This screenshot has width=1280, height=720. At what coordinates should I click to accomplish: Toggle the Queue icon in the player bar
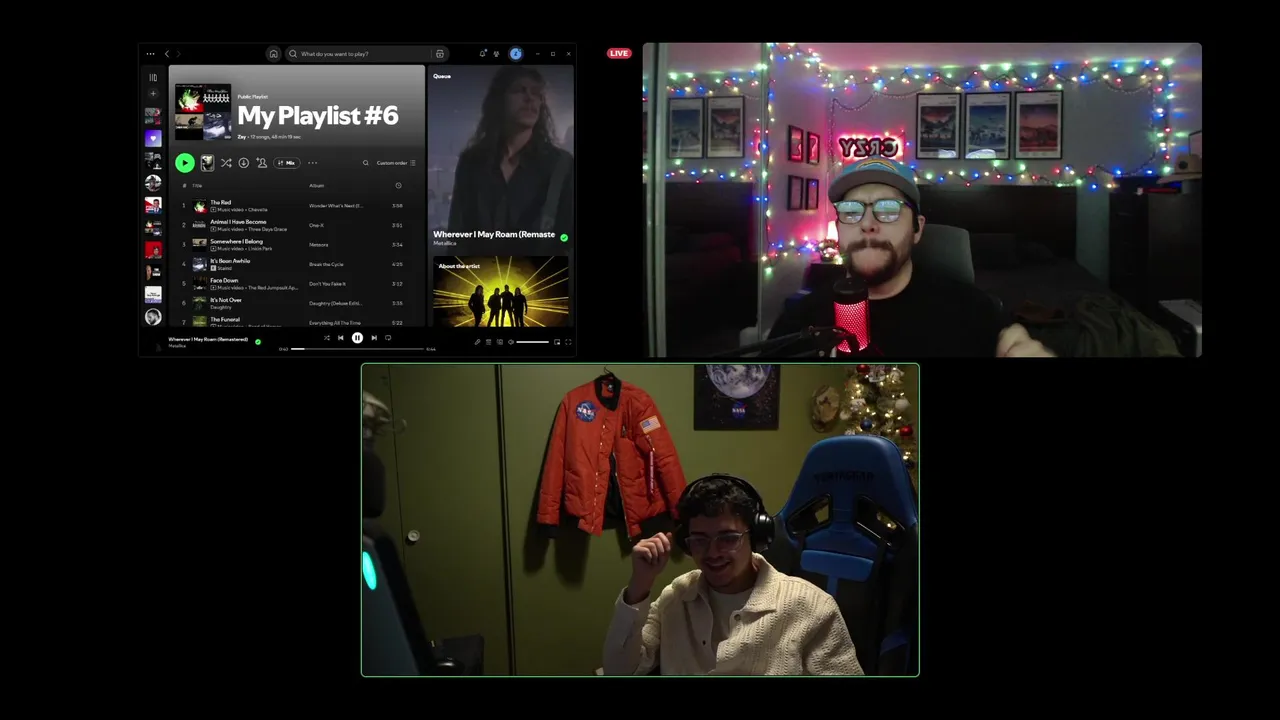point(488,342)
